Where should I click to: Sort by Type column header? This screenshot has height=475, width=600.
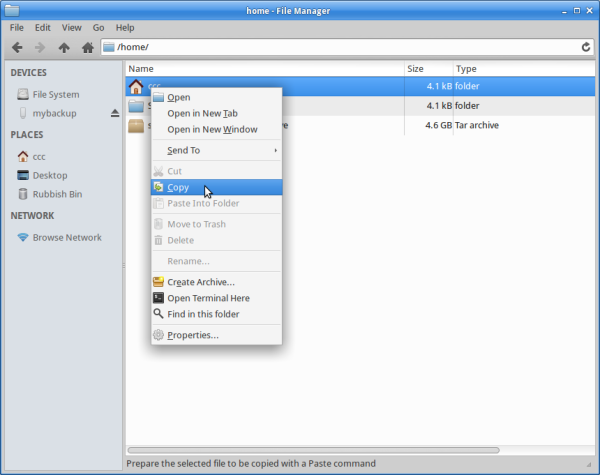click(x=520, y=69)
